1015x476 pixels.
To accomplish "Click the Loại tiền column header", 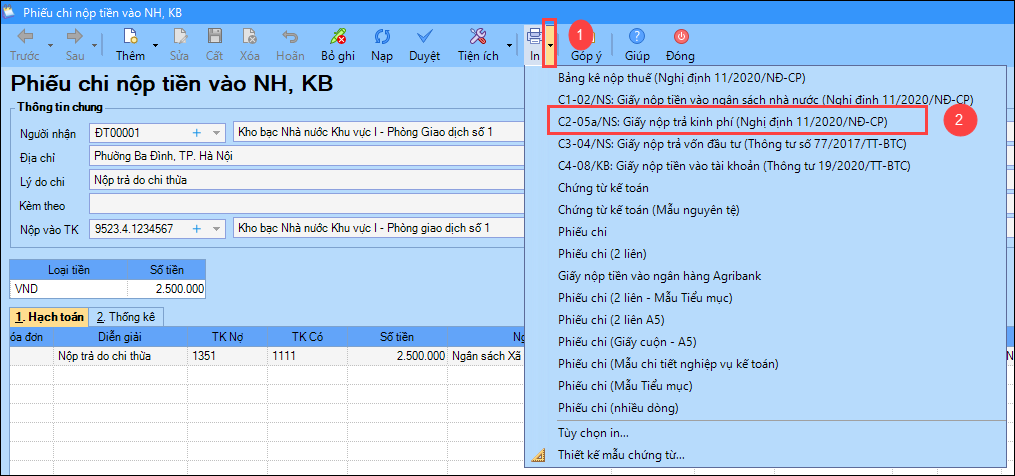I will (69, 269).
